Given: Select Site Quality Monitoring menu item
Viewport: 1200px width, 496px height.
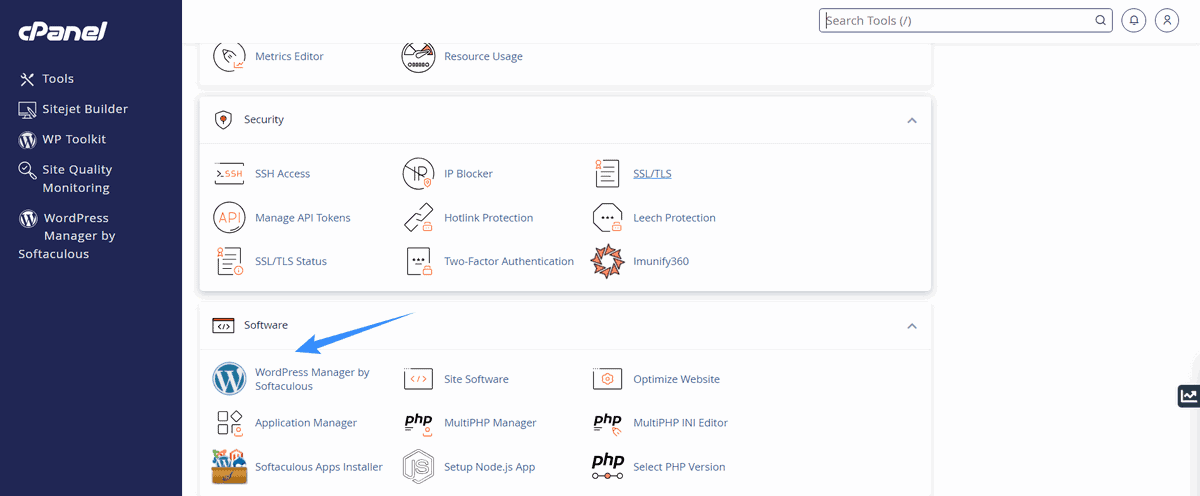Looking at the screenshot, I should click(77, 179).
